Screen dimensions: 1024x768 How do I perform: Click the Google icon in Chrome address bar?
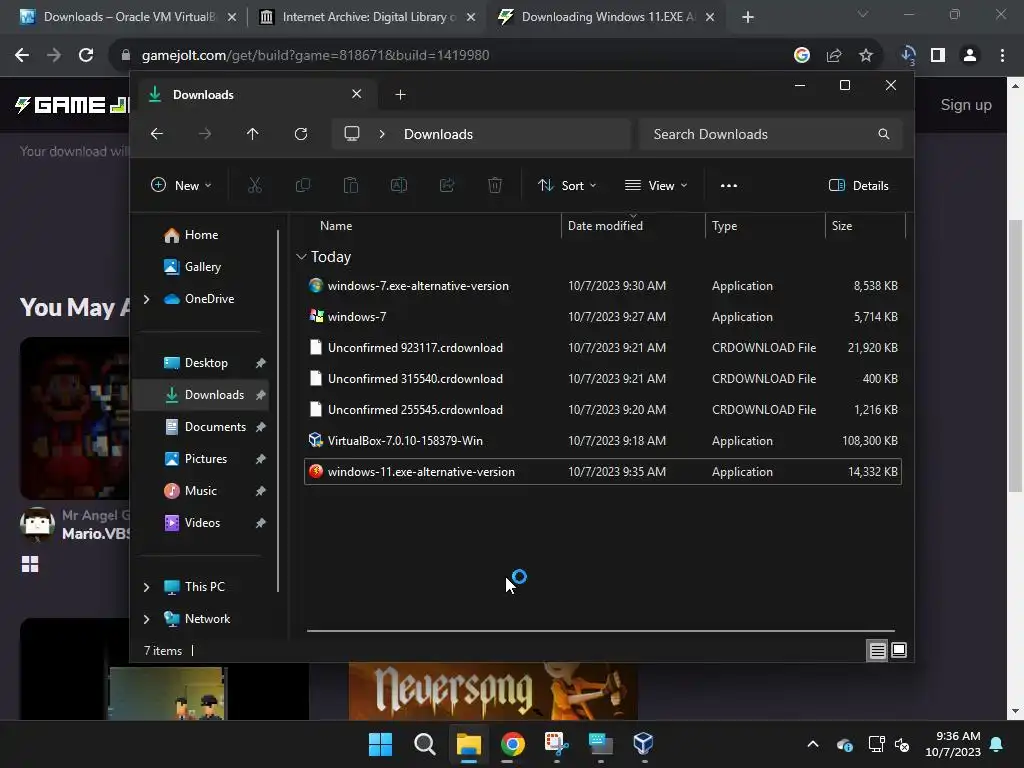tap(802, 56)
